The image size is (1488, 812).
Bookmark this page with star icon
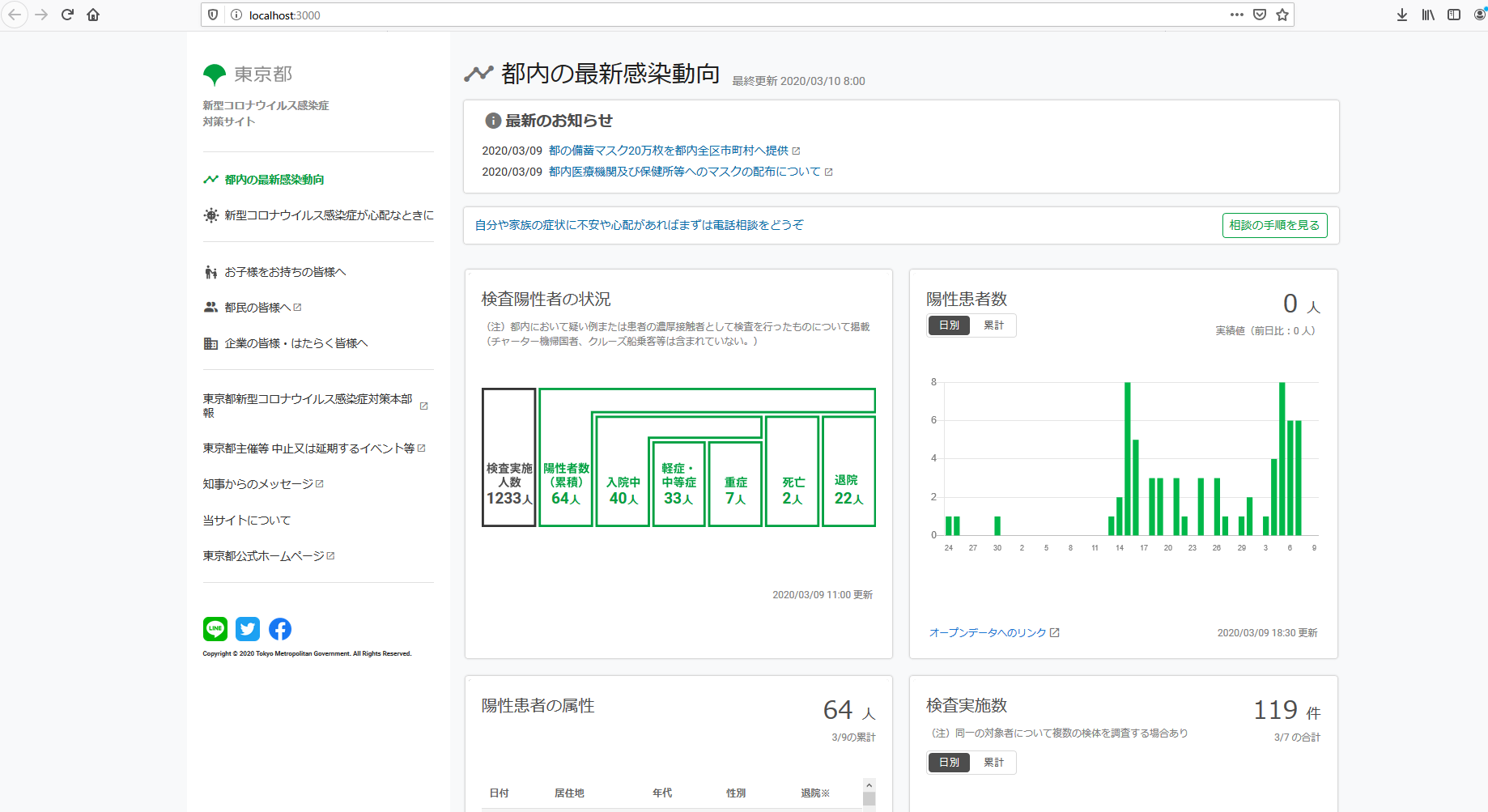click(x=1282, y=15)
